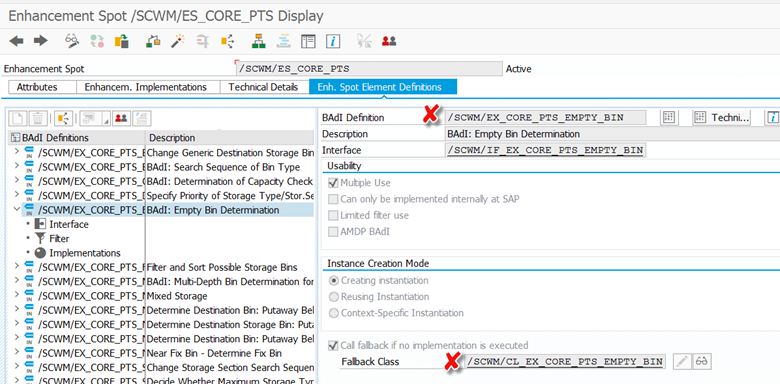Toggle 'Can only be implemented internally at SAP'

tap(333, 199)
